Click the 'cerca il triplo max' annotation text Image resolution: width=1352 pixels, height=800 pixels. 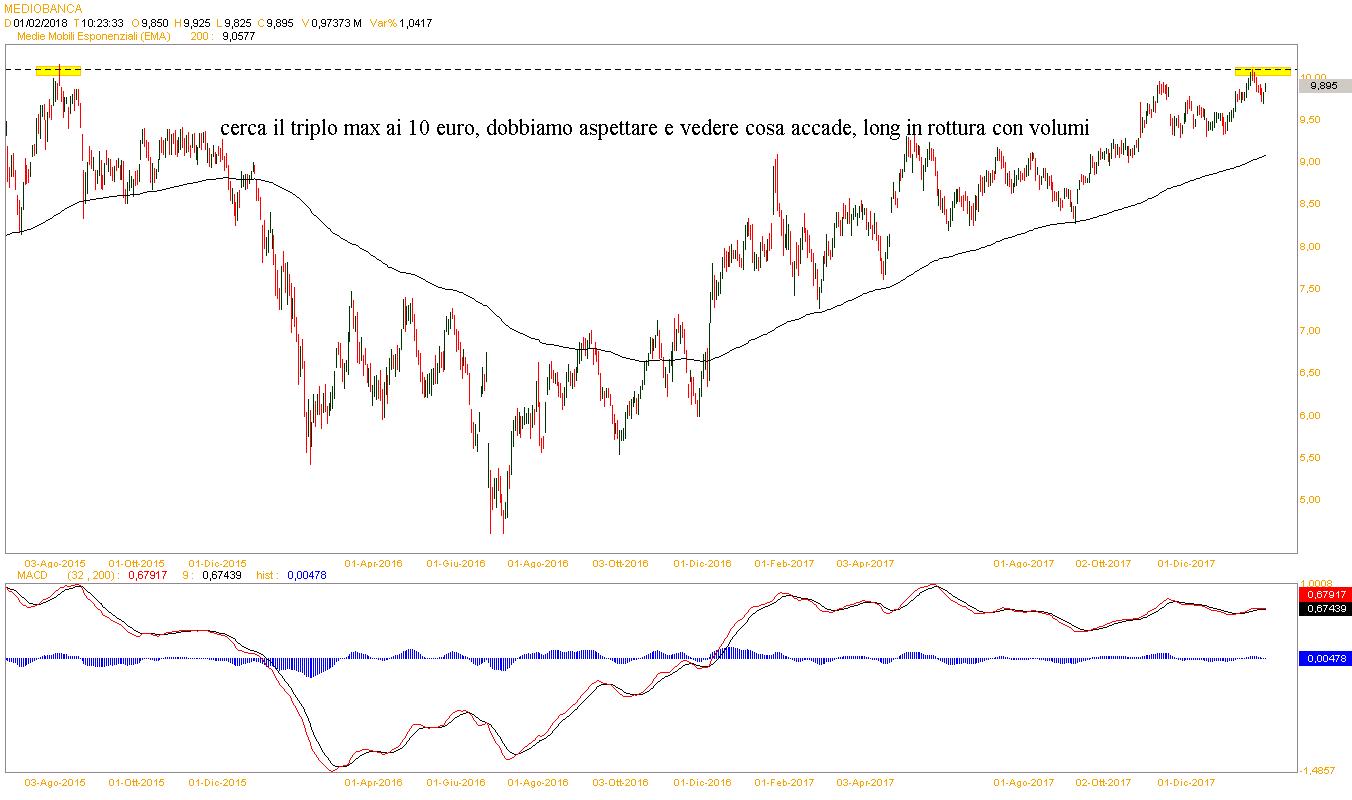[x=655, y=129]
